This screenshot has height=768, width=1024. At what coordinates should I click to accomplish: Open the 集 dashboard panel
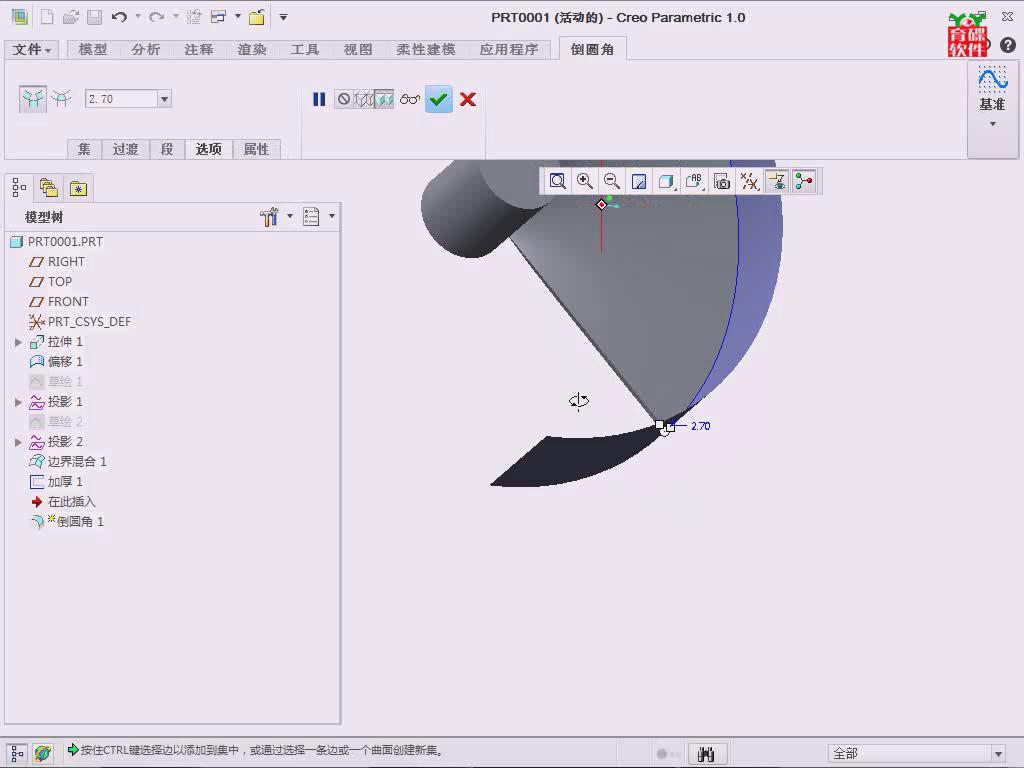pyautogui.click(x=84, y=150)
